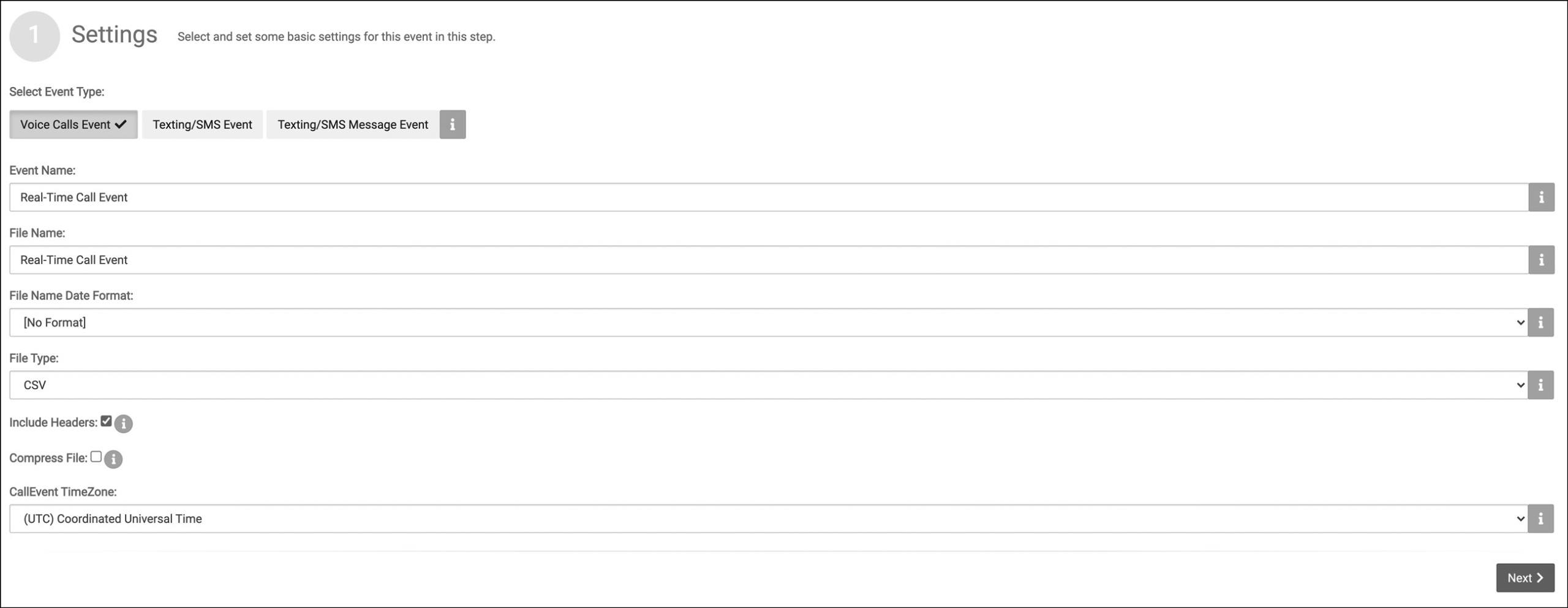This screenshot has height=608, width=1568.
Task: Click the info icon beside event type buttons
Action: 452,124
